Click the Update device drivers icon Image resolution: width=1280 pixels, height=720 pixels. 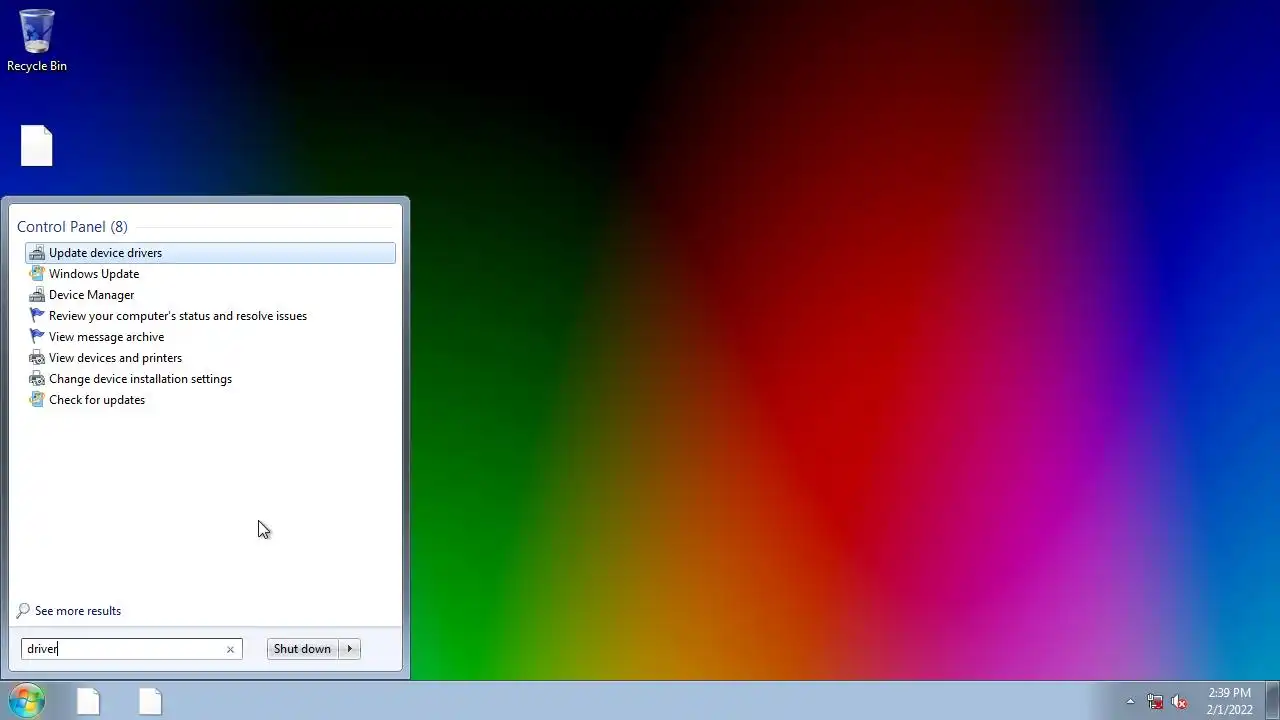pyautogui.click(x=37, y=253)
